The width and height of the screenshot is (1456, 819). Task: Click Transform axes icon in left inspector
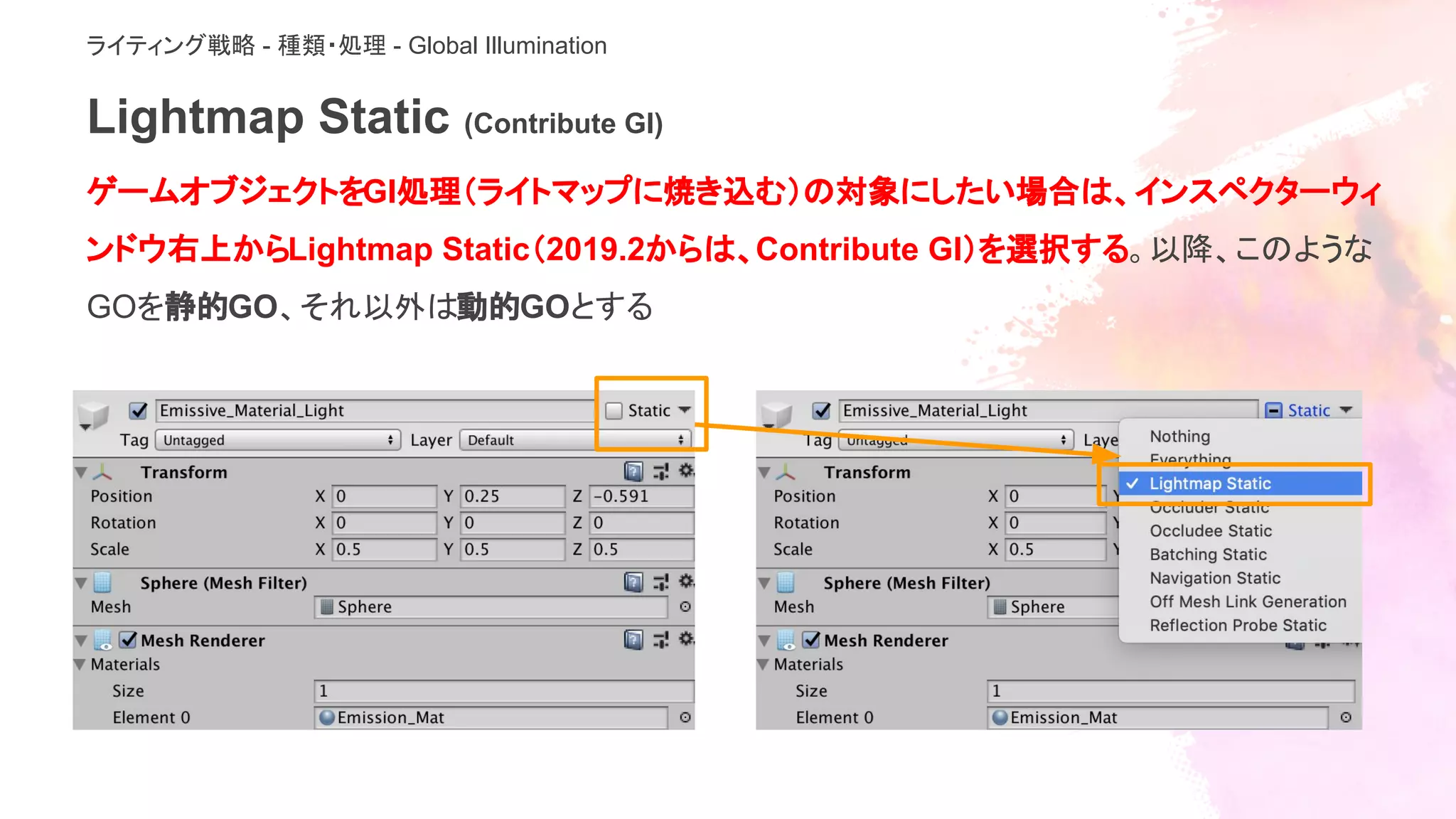coord(103,472)
